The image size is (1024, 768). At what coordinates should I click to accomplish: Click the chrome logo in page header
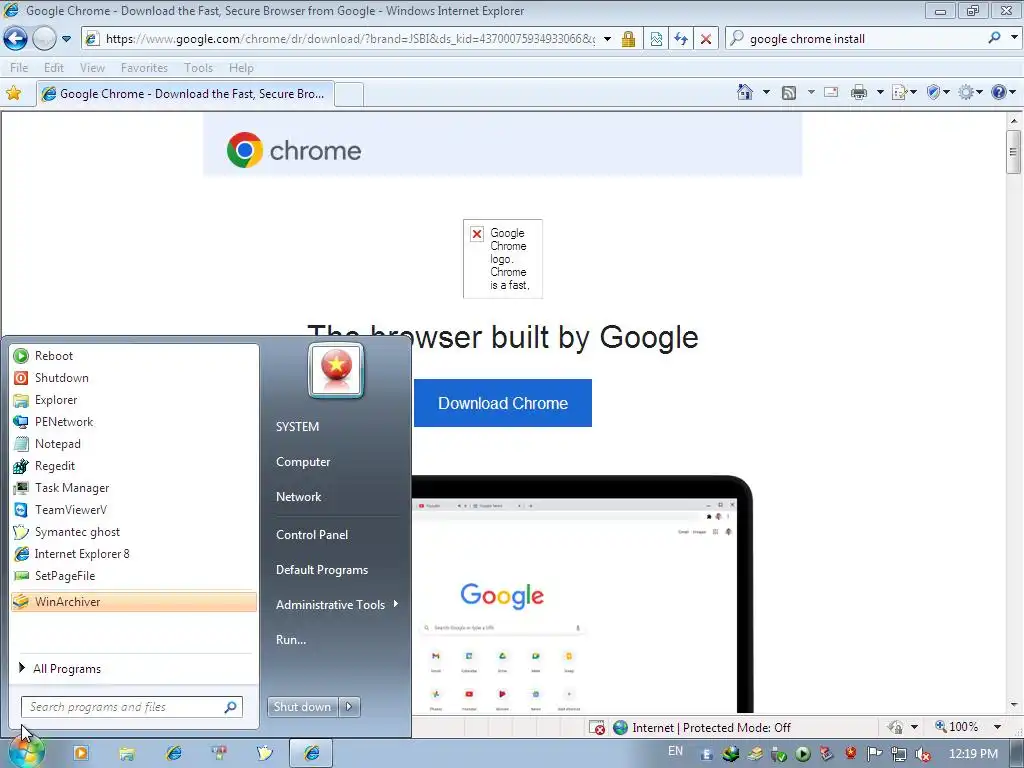pos(294,150)
